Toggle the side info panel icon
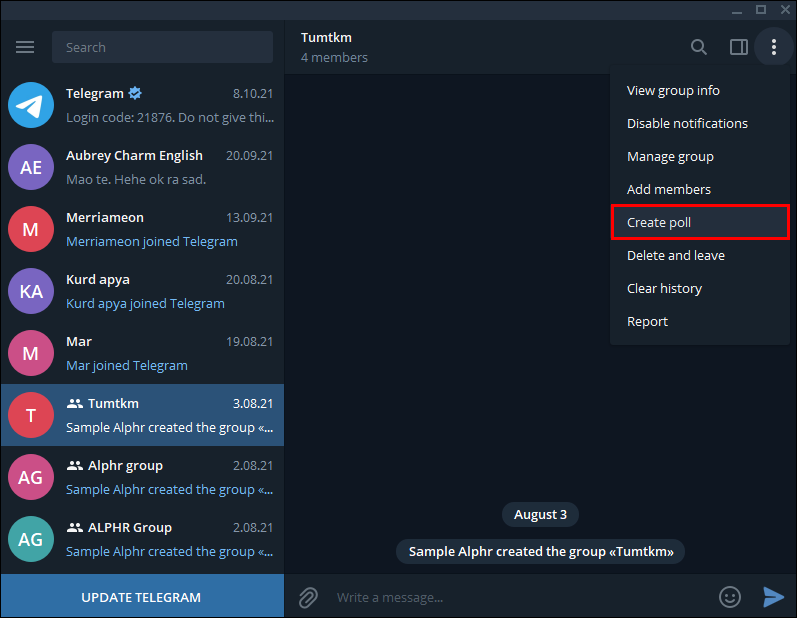797x618 pixels. (739, 47)
